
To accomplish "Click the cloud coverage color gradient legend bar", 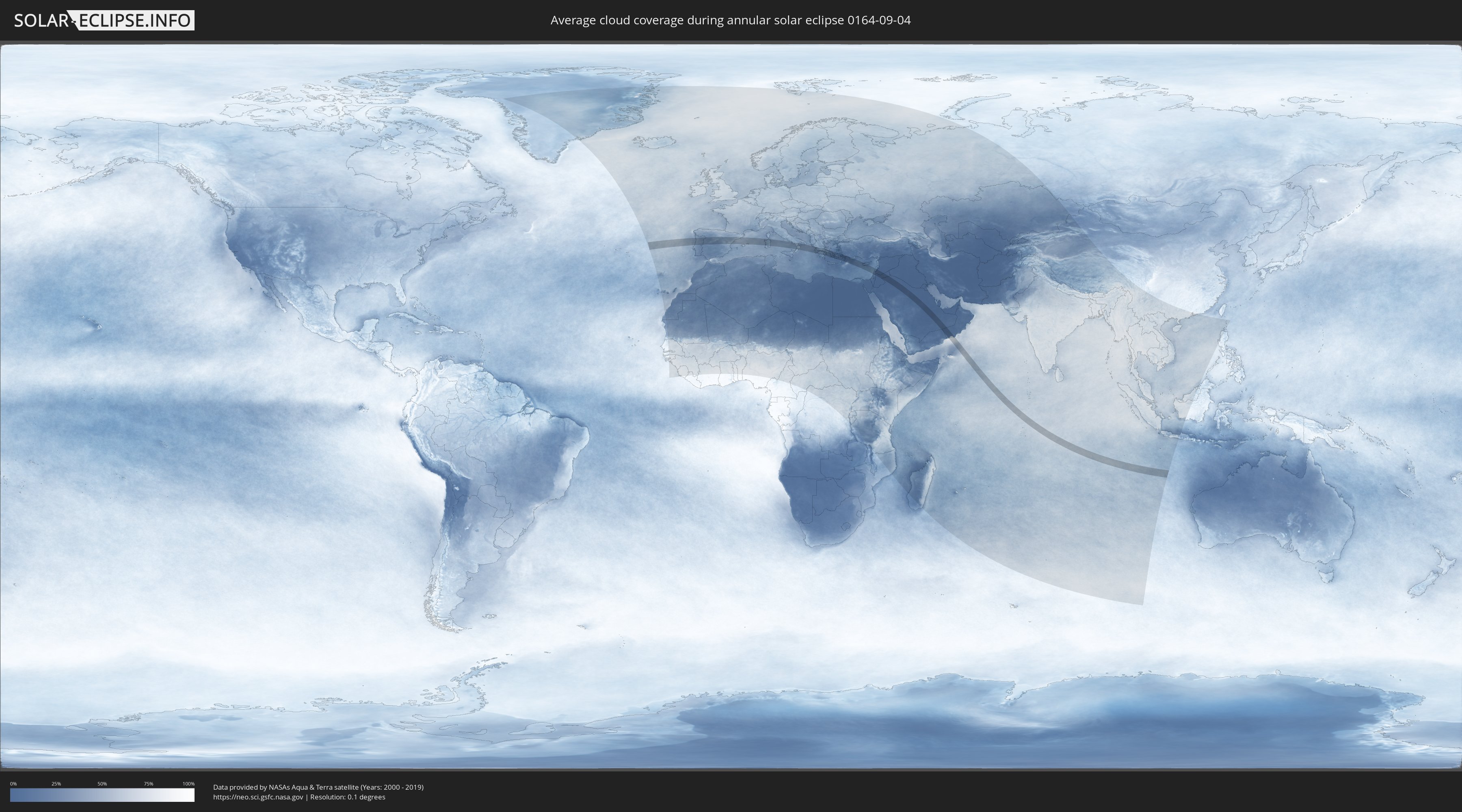I will (102, 795).
